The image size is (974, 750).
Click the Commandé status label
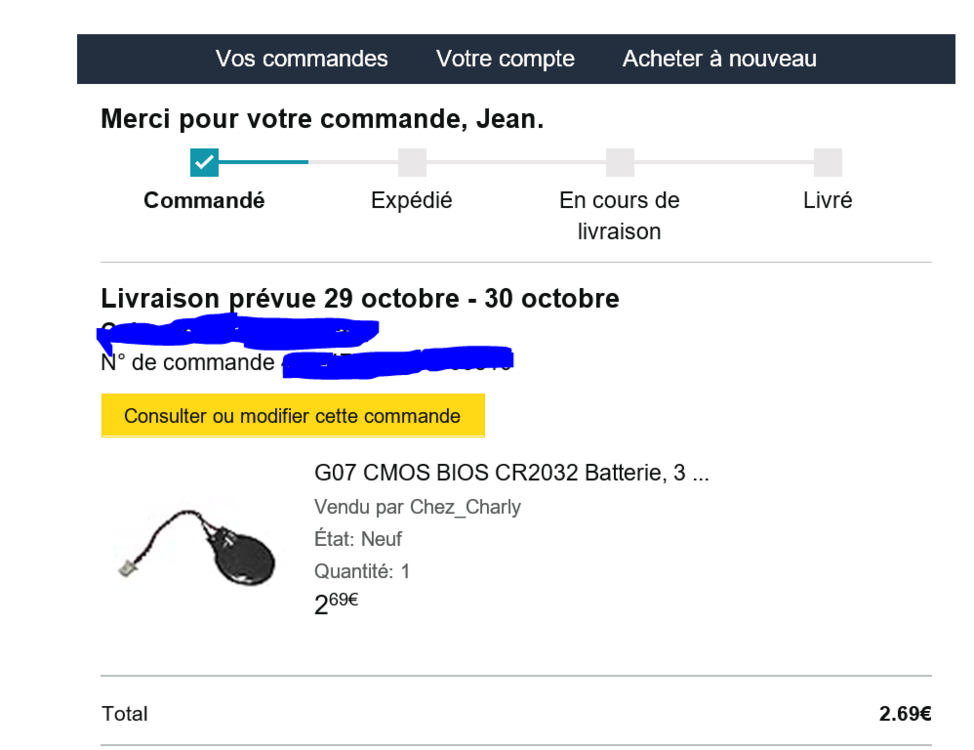click(204, 200)
